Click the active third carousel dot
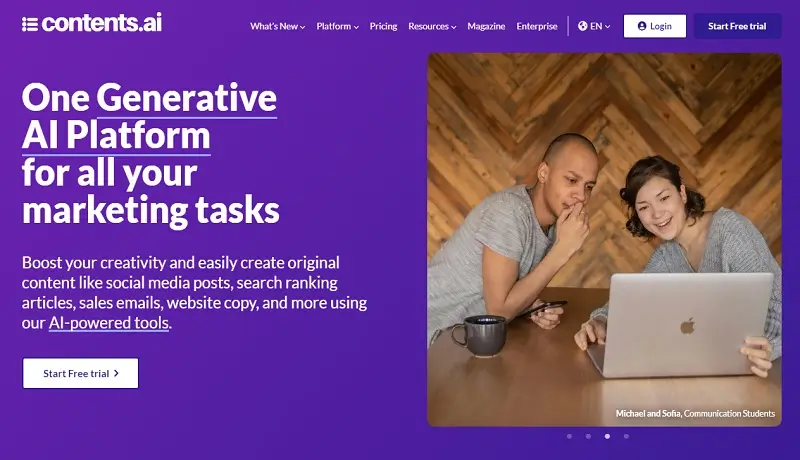The height and width of the screenshot is (460, 800). click(x=607, y=436)
